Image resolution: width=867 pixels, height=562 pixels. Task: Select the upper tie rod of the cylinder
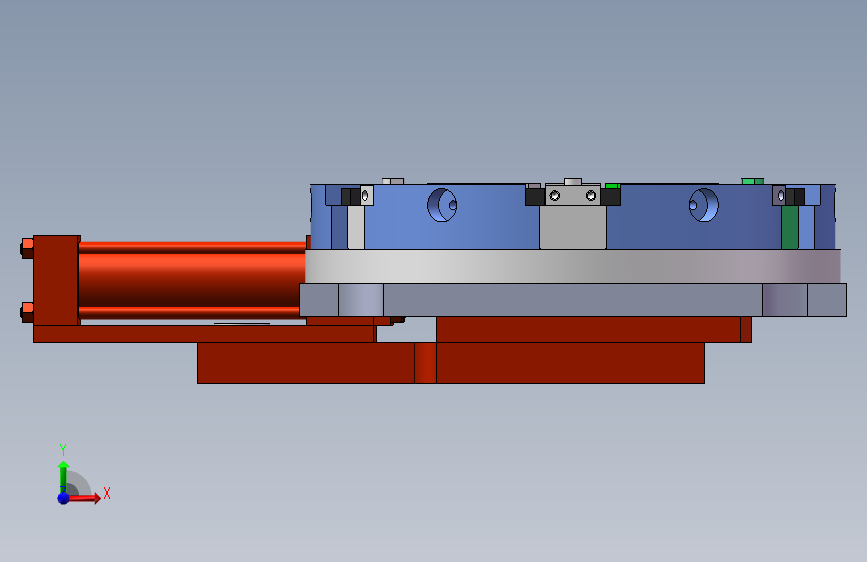click(x=192, y=248)
